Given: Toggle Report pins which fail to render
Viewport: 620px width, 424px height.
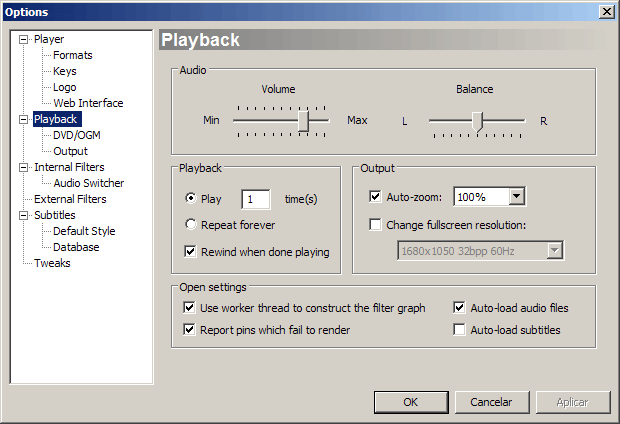Looking at the screenshot, I should [x=189, y=329].
